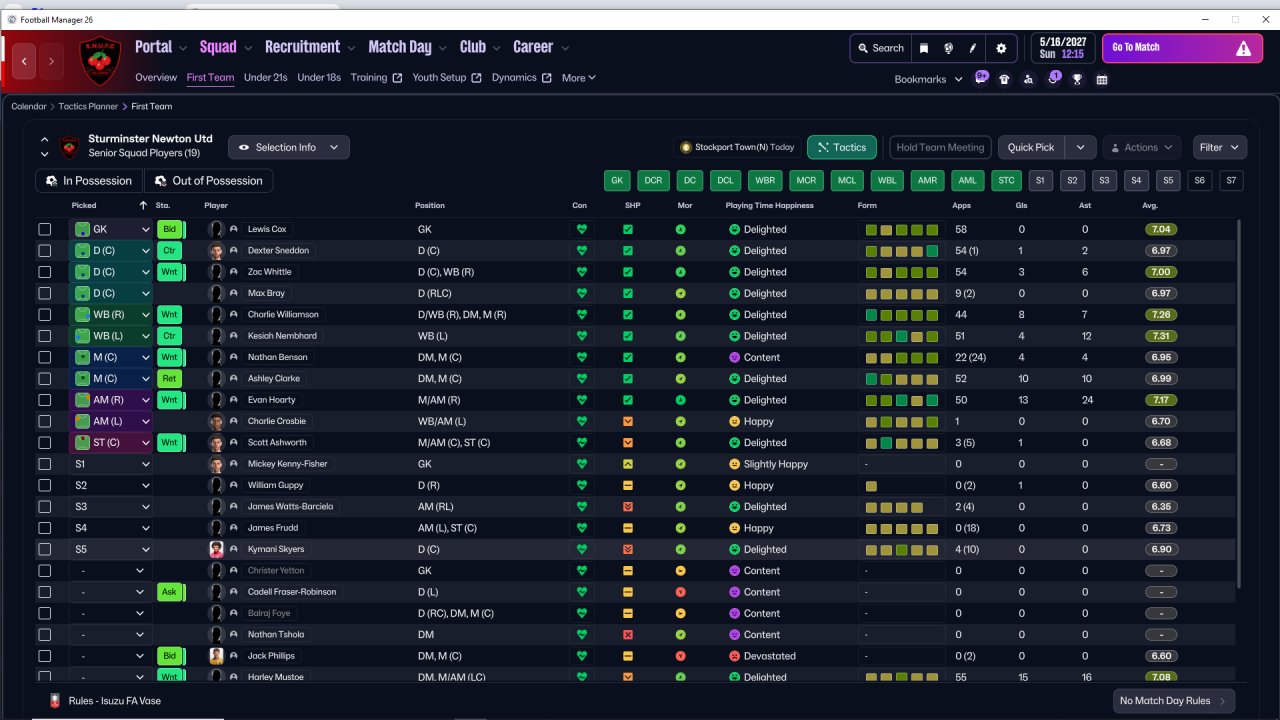The width and height of the screenshot is (1280, 720).
Task: Open the ST (C) dropdown for Scott Ashworth
Action: coord(111,443)
